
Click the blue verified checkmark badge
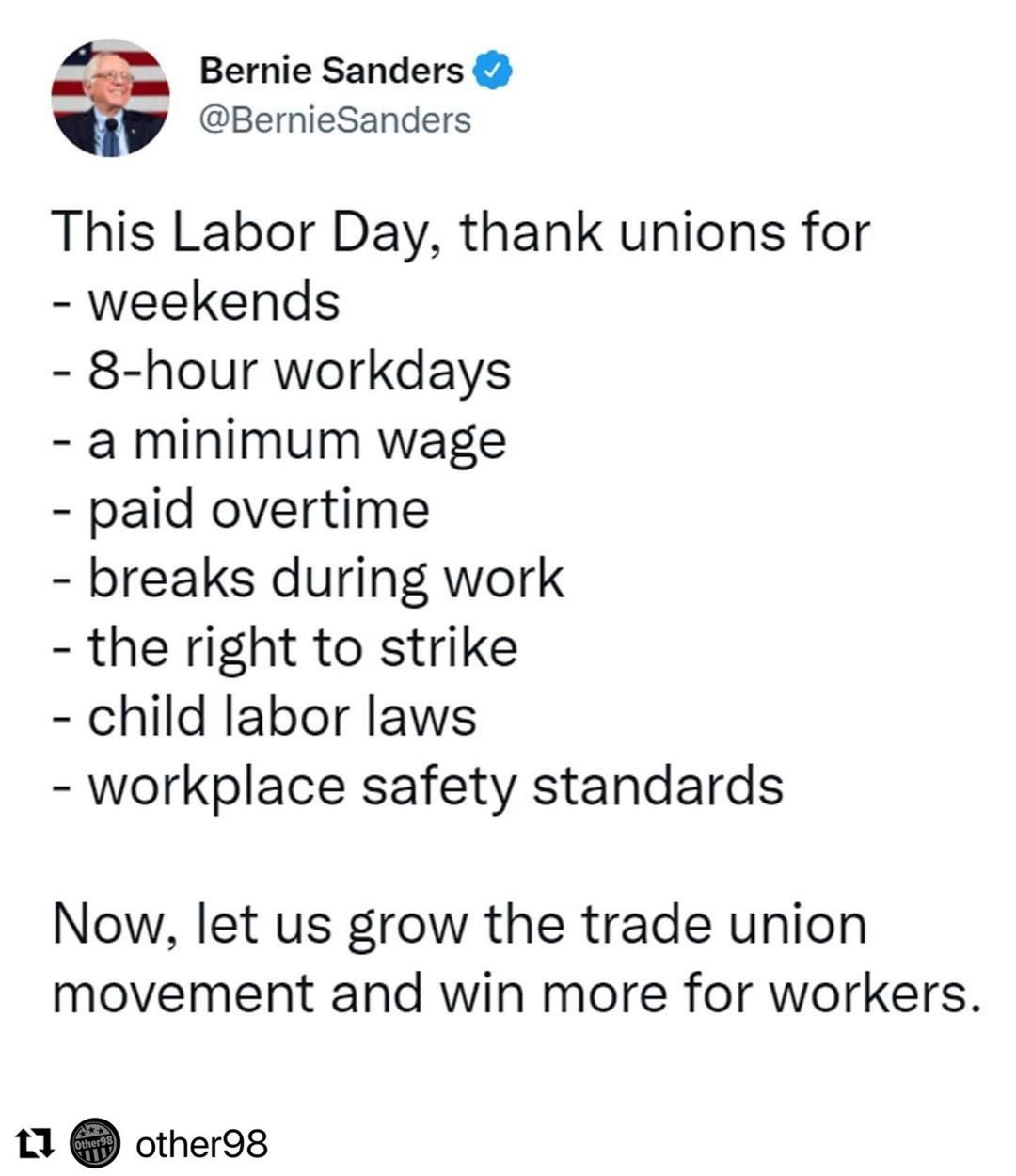pyautogui.click(x=494, y=71)
